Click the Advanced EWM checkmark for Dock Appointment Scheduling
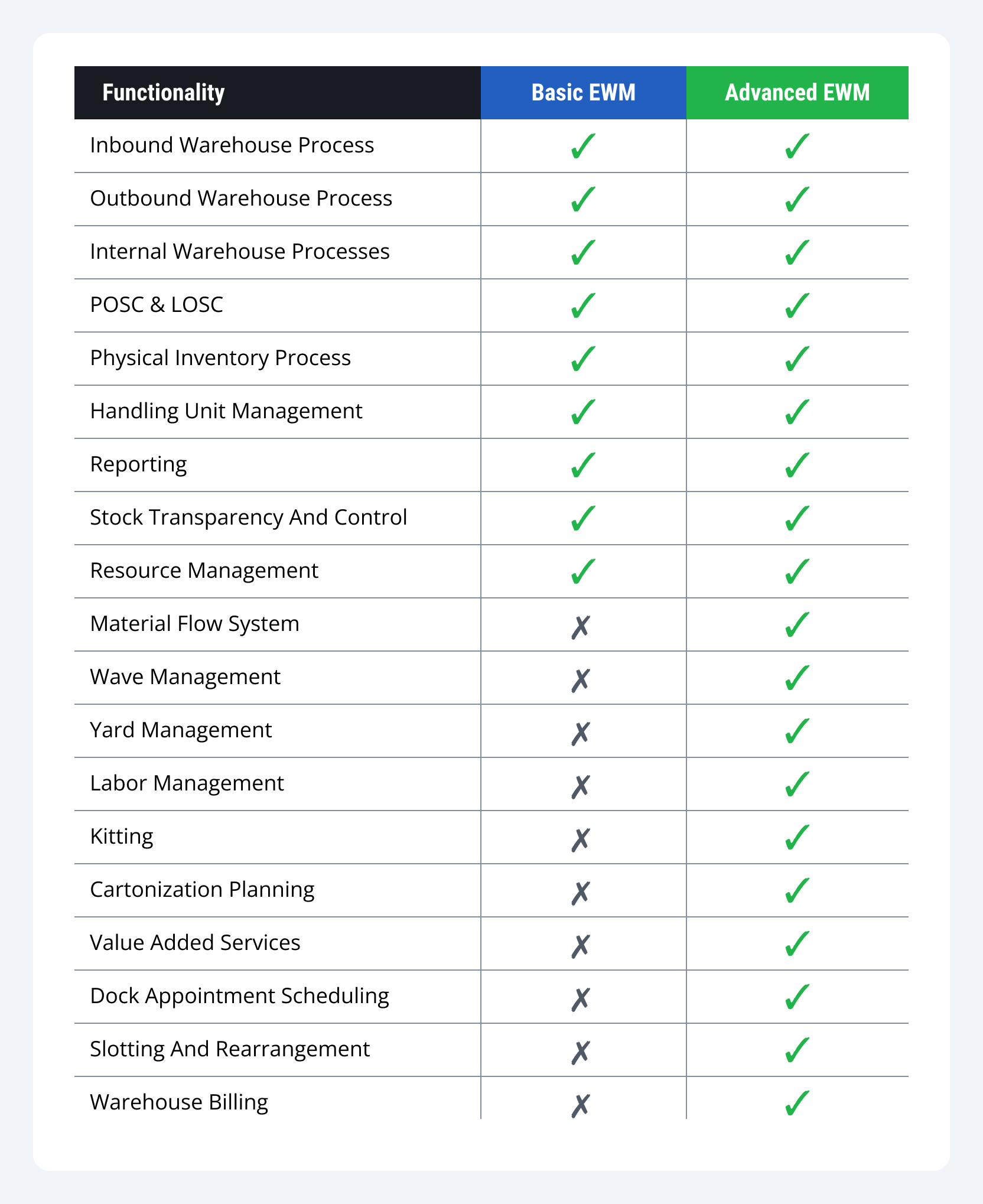This screenshot has height=1204, width=983. click(x=797, y=997)
